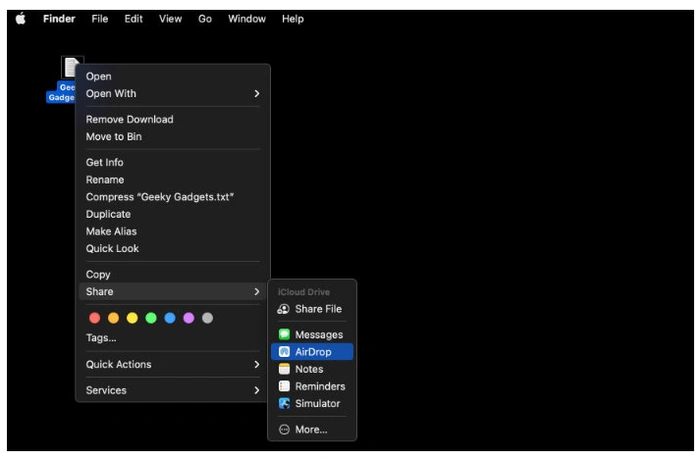Apply the purple tag color

[188, 318]
